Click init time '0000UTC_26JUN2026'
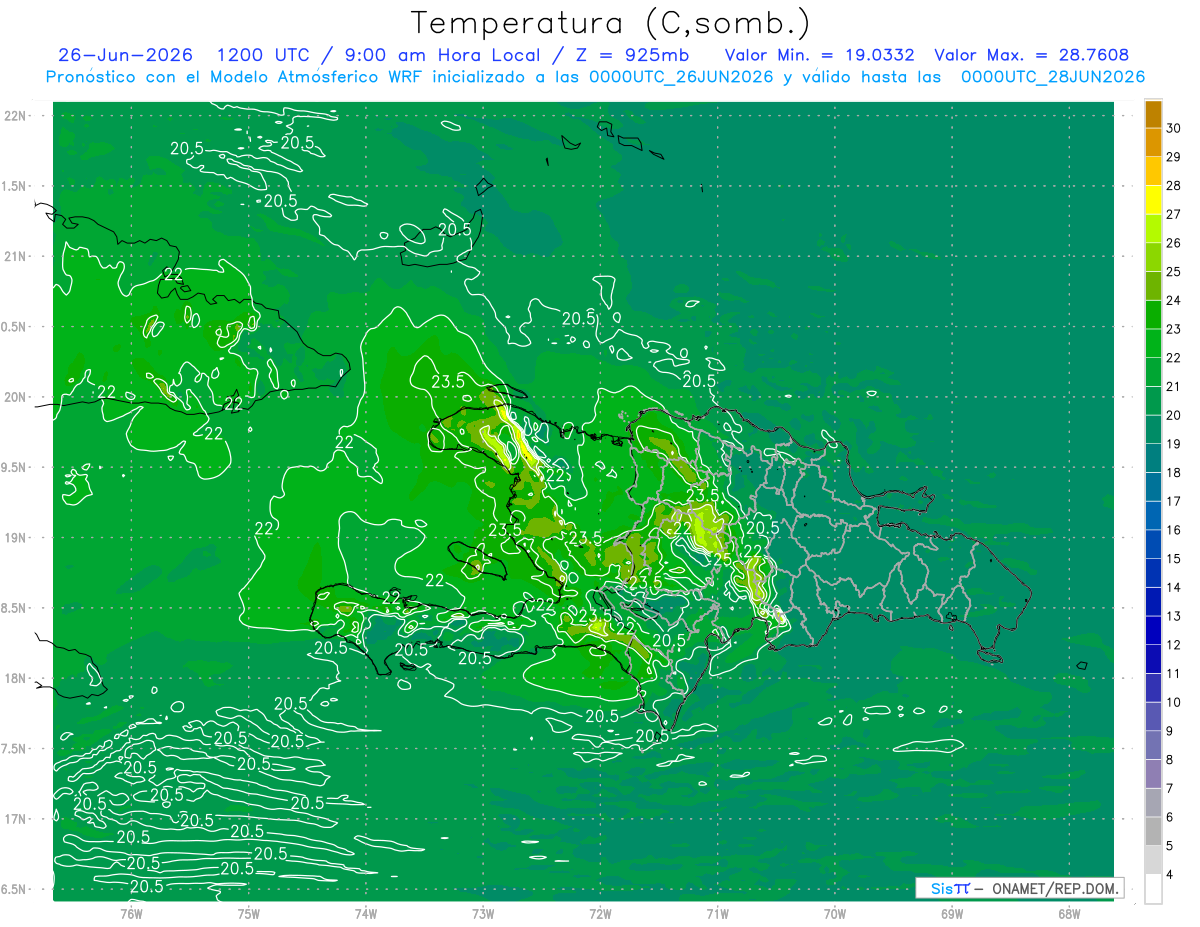 (680, 77)
